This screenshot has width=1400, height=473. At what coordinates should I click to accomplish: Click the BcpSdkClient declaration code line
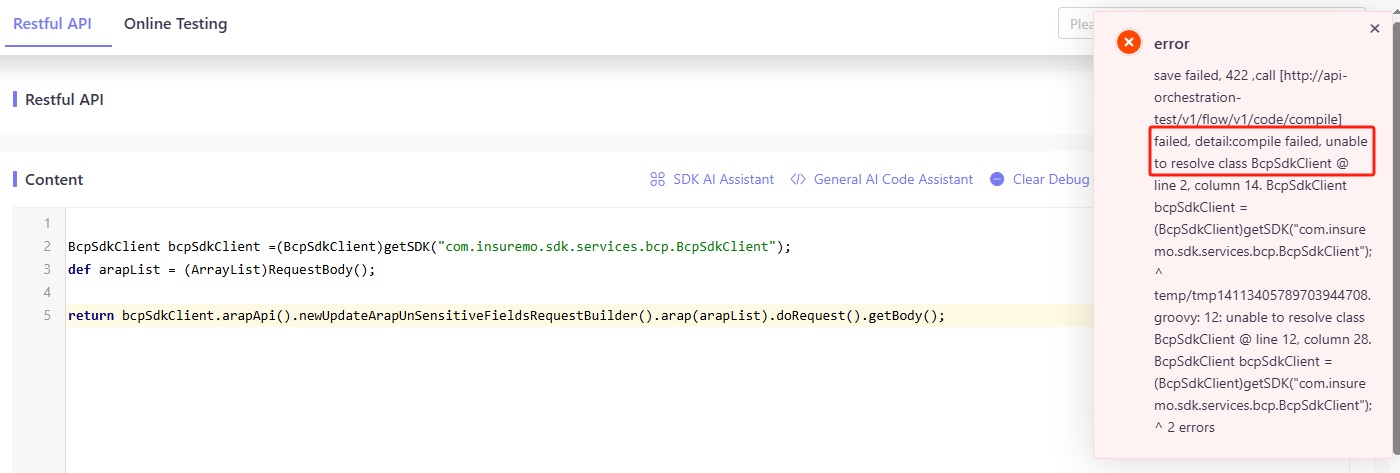429,246
